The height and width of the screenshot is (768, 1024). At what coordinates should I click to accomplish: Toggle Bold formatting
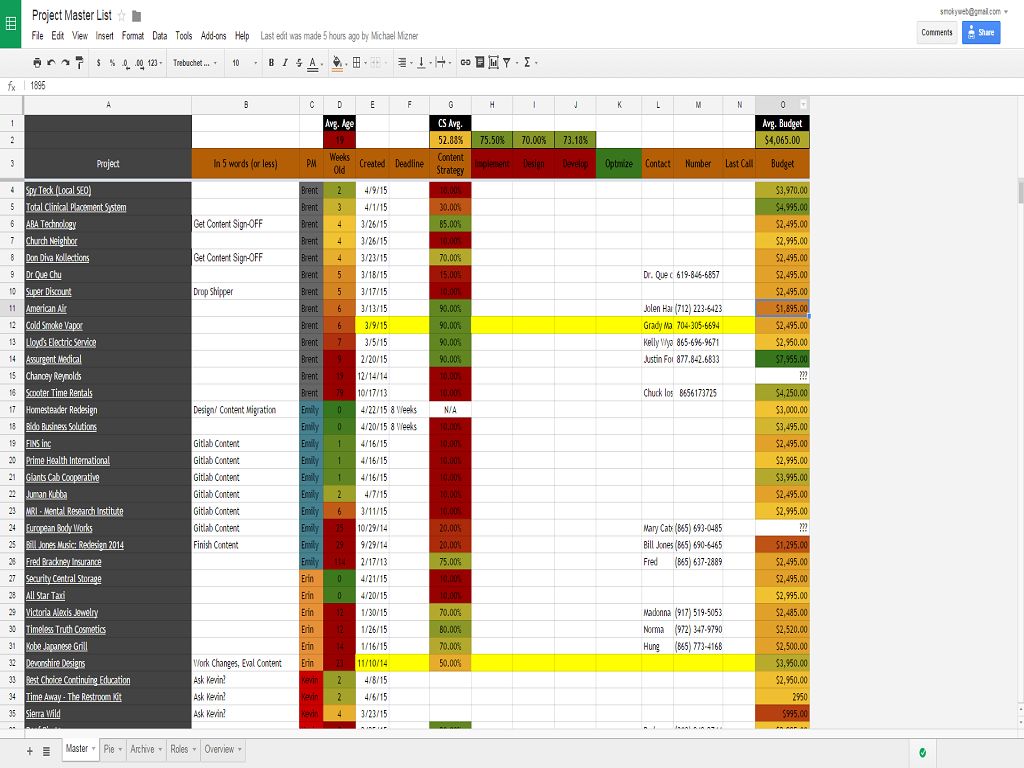(x=271, y=63)
